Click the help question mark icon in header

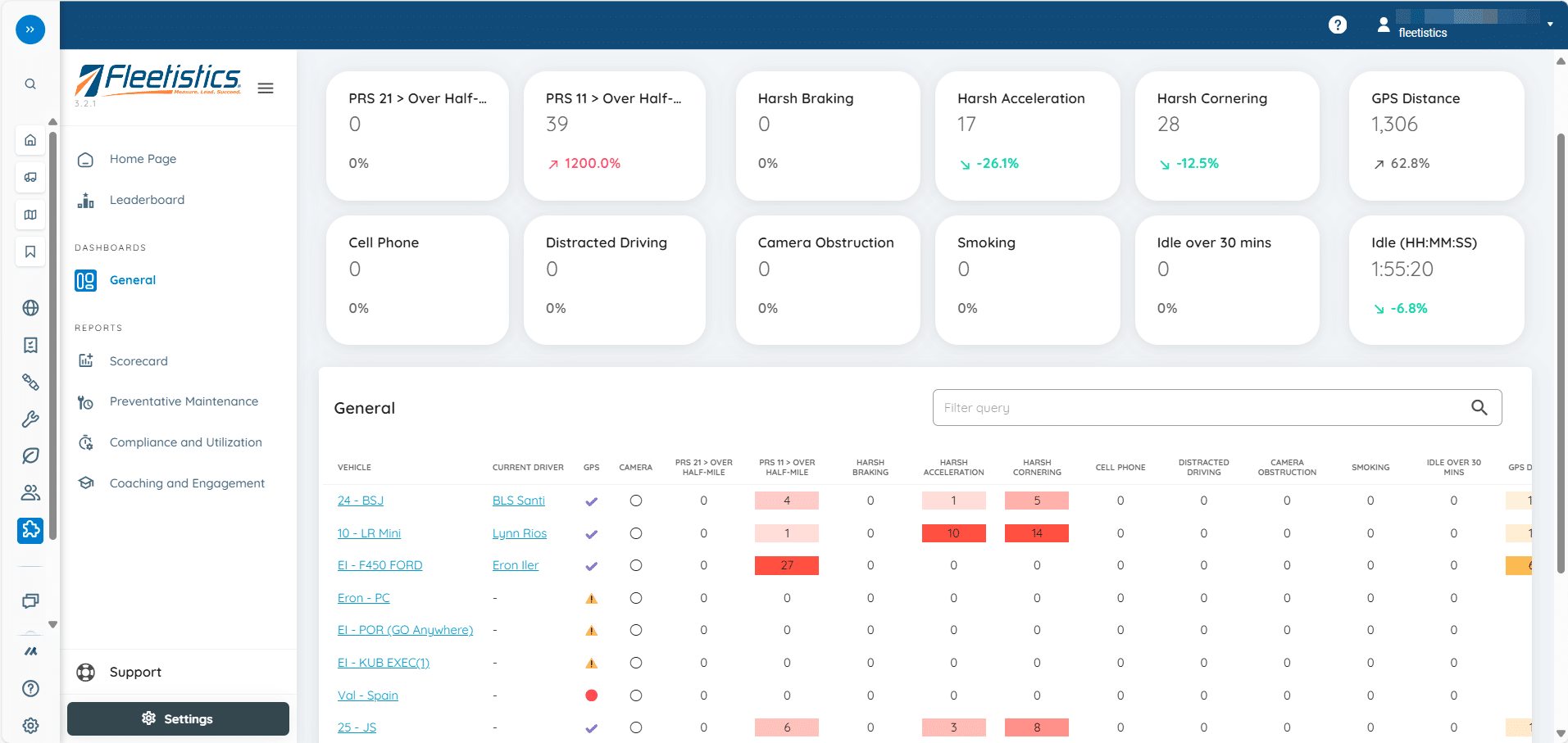tap(1337, 25)
